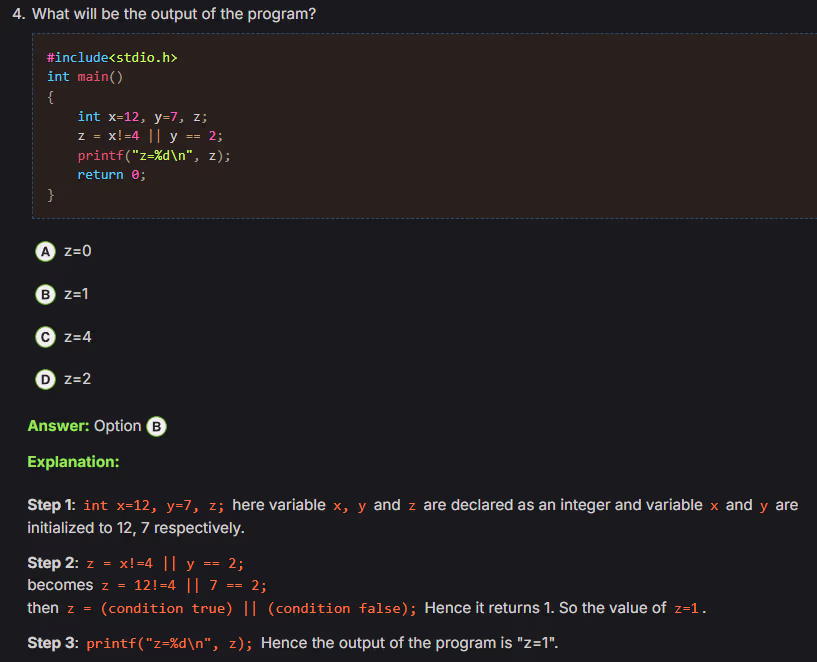Click the B badge in the Answer line
The width and height of the screenshot is (817, 662).
point(157,426)
